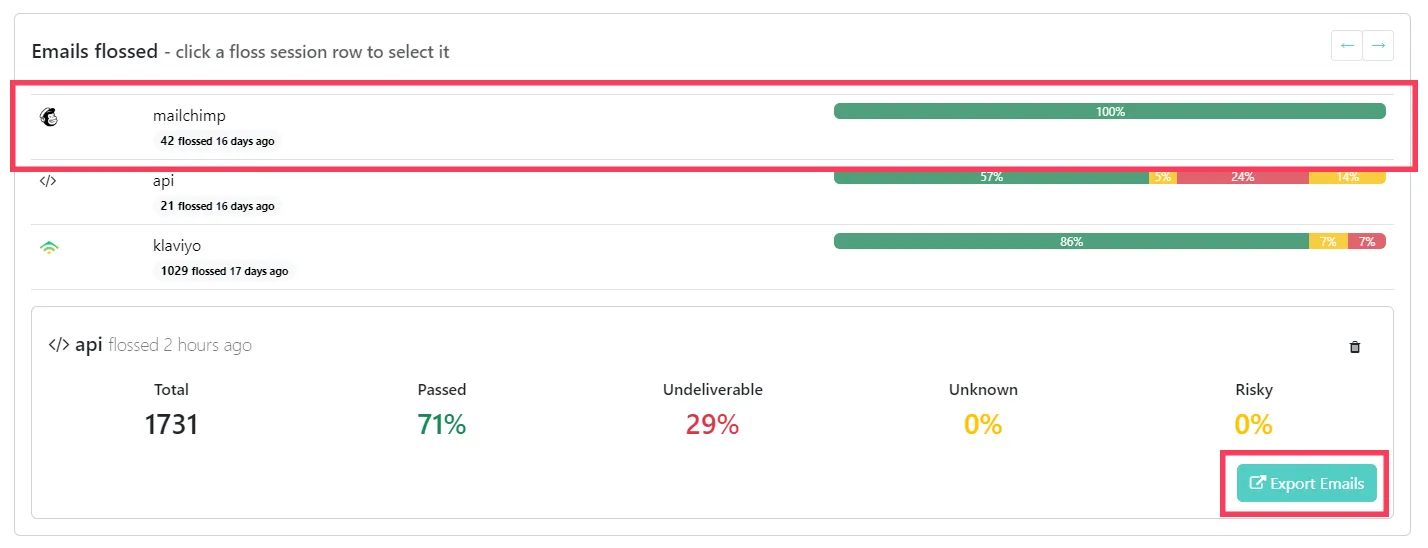Click the 7% red segment of klaviyo bar
Viewport: 1428px width, 548px height.
tap(1367, 241)
